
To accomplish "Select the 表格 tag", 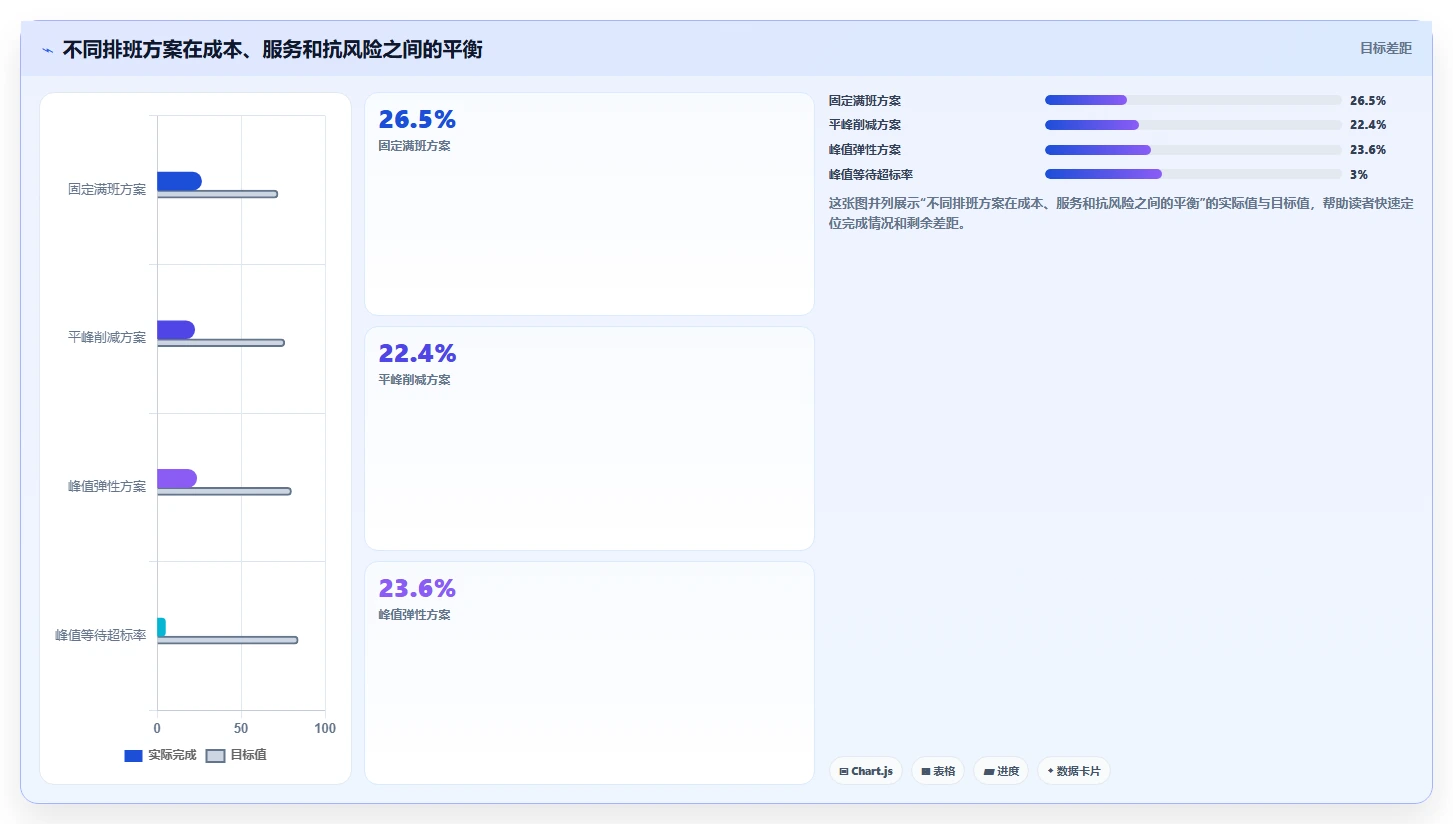I will pos(938,771).
